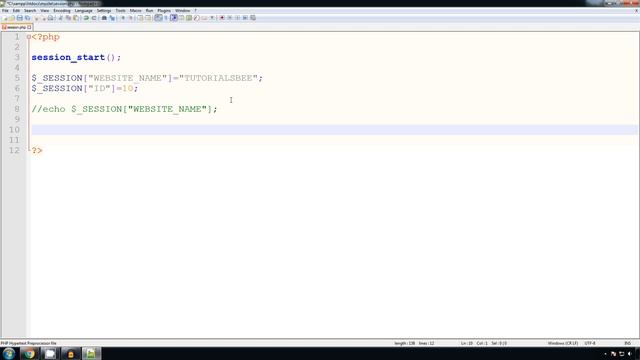This screenshot has width=640, height=360.
Task: Open the Encoding menu
Action: click(x=62, y=11)
